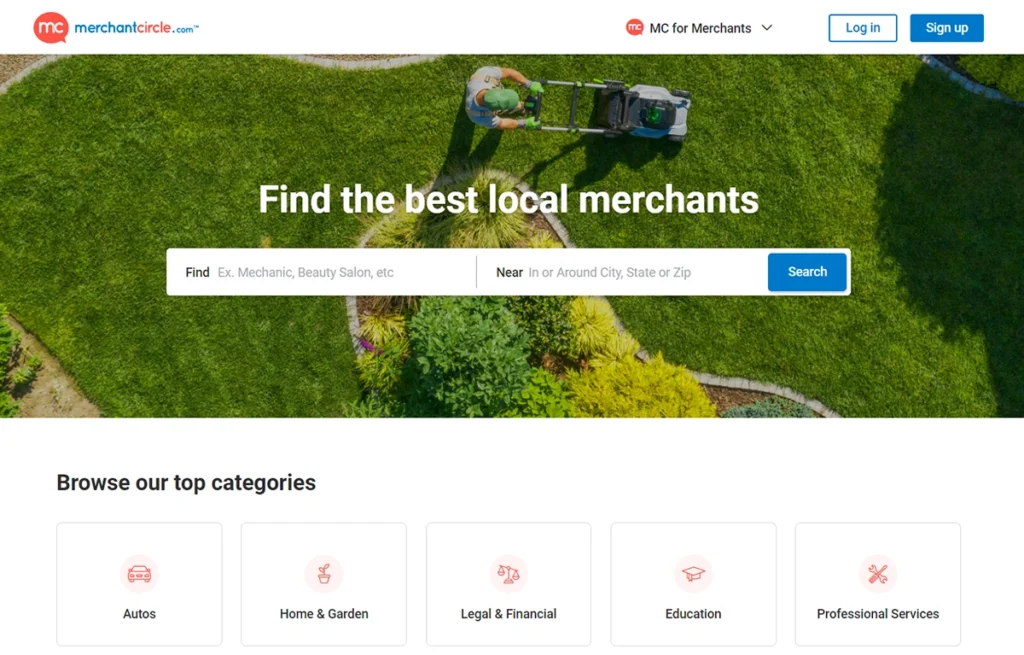The width and height of the screenshot is (1024, 655).
Task: Click the Log in button
Action: tap(863, 28)
